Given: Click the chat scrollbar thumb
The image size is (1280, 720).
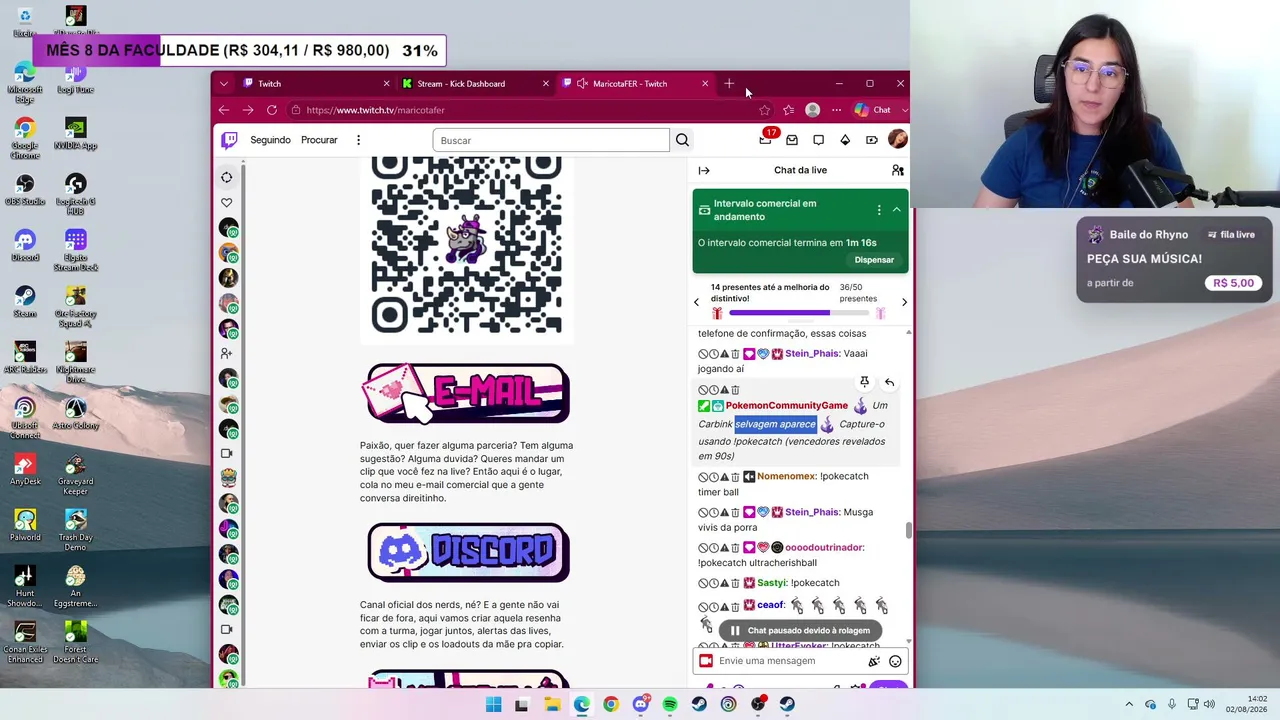Looking at the screenshot, I should pyautogui.click(x=908, y=530).
